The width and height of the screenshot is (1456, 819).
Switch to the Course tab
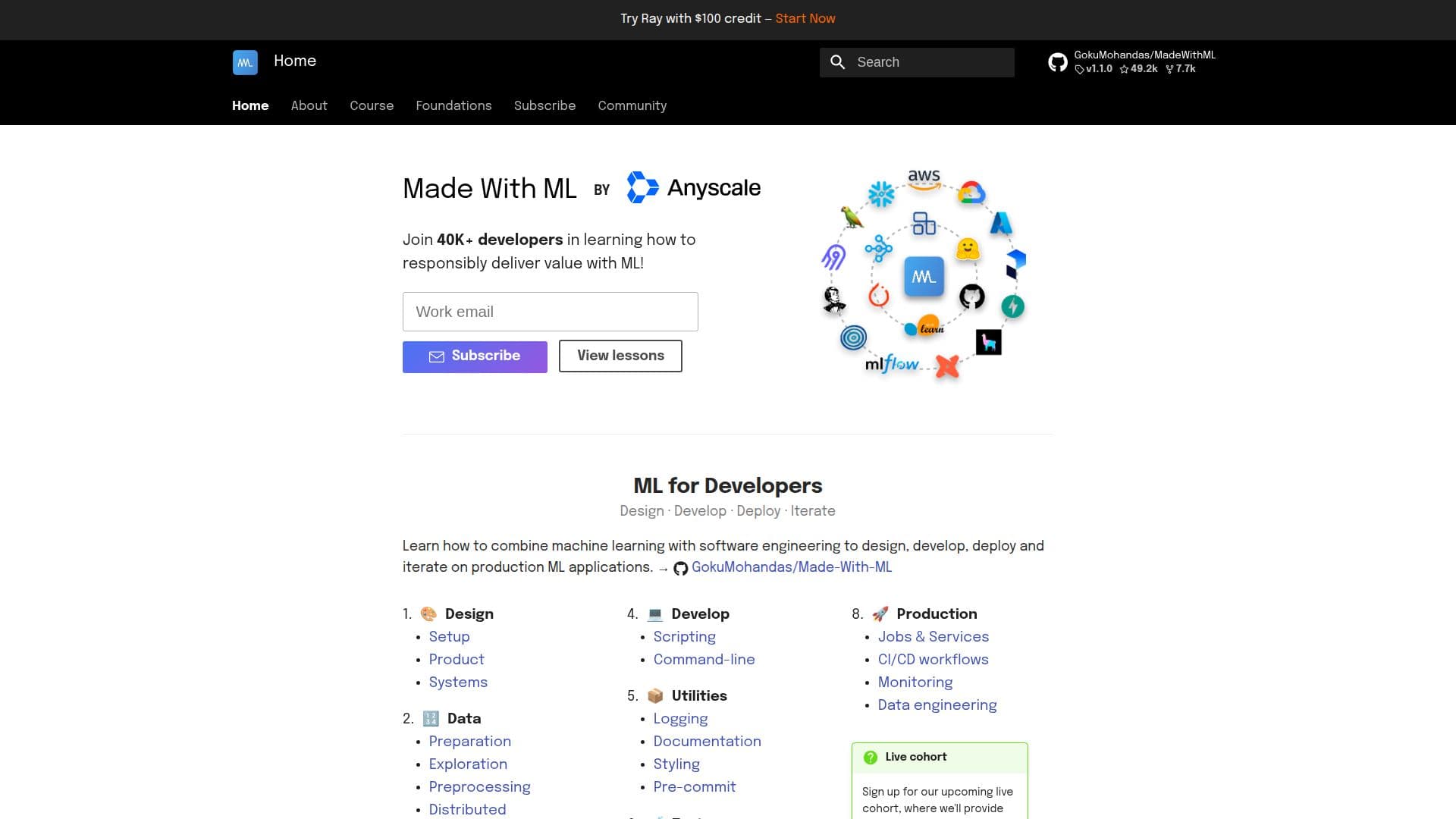[x=372, y=105]
